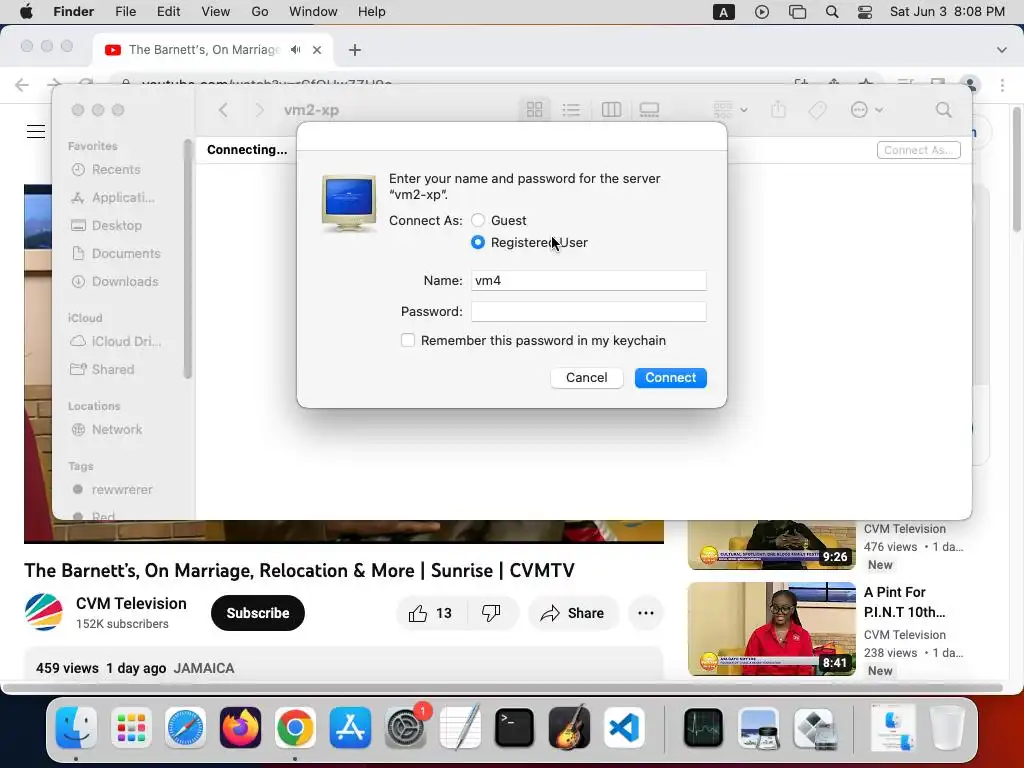The height and width of the screenshot is (768, 1024).
Task: Open the CVM Television channel avatar
Action: [44, 612]
